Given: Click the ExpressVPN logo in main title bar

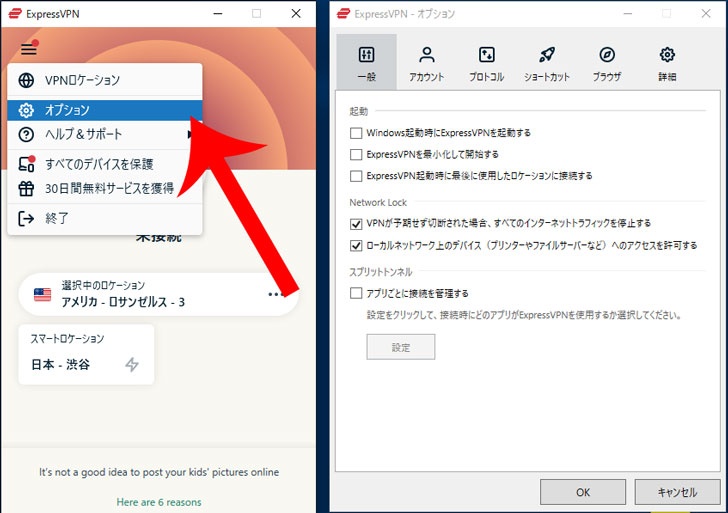Looking at the screenshot, I should (x=15, y=14).
